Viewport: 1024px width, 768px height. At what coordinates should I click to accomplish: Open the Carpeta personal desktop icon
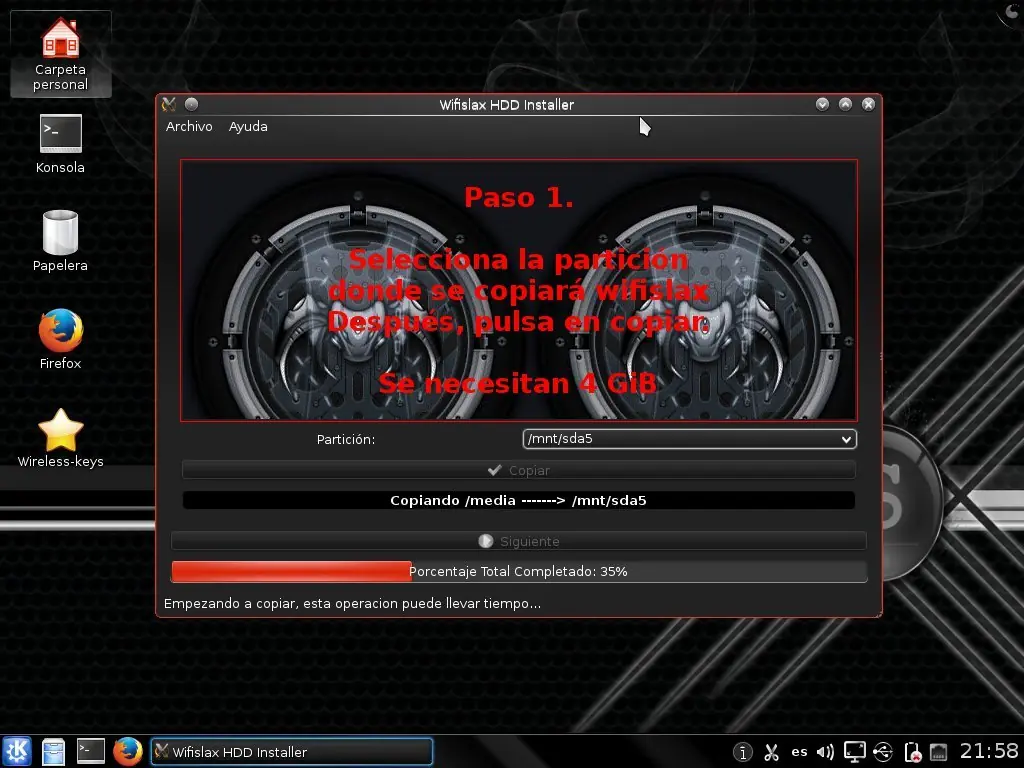pos(61,54)
